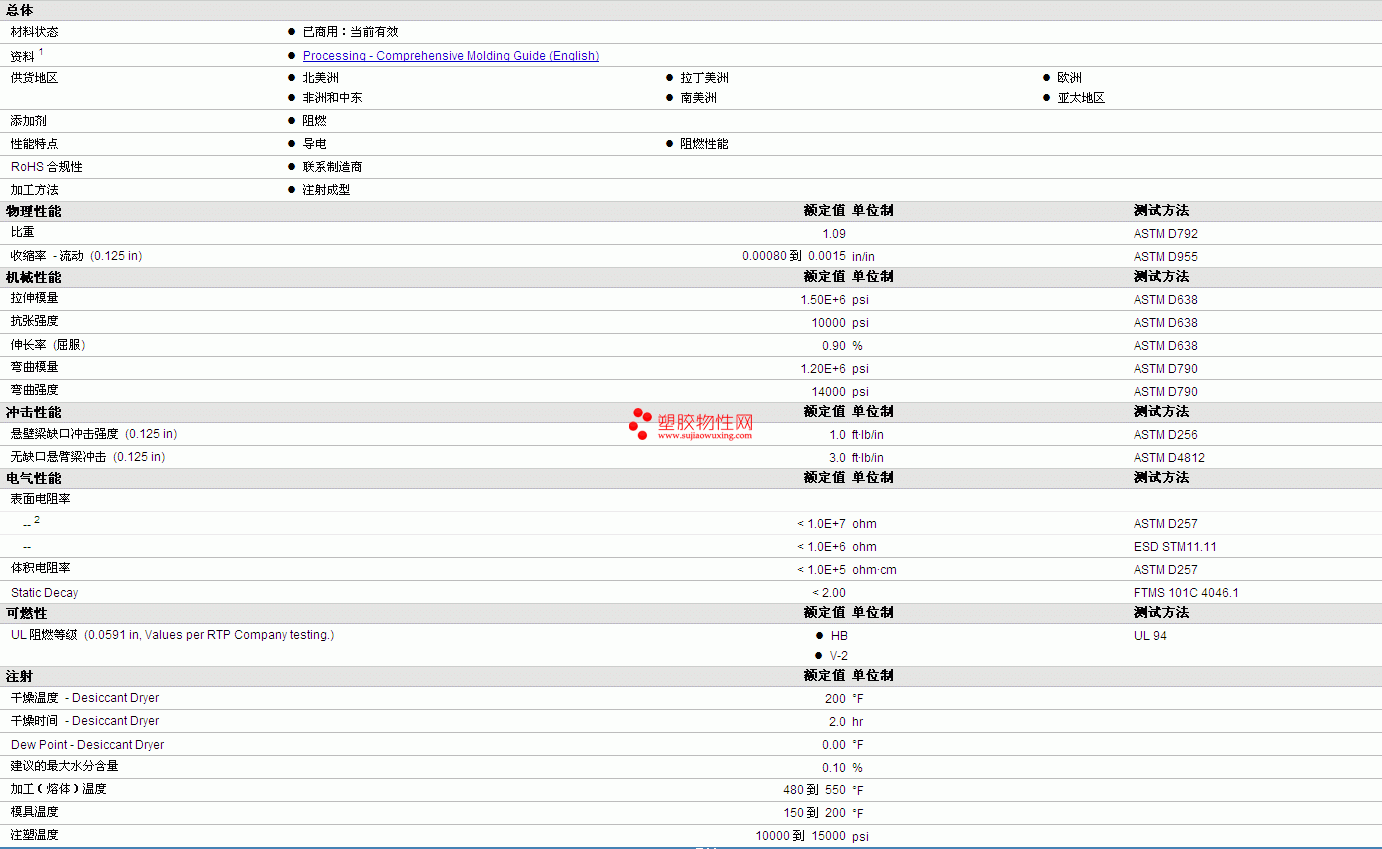Viewport: 1382px width, 849px height.
Task: Select the 悬臂梁缺口冲击强度 row label
Action: click(x=94, y=434)
